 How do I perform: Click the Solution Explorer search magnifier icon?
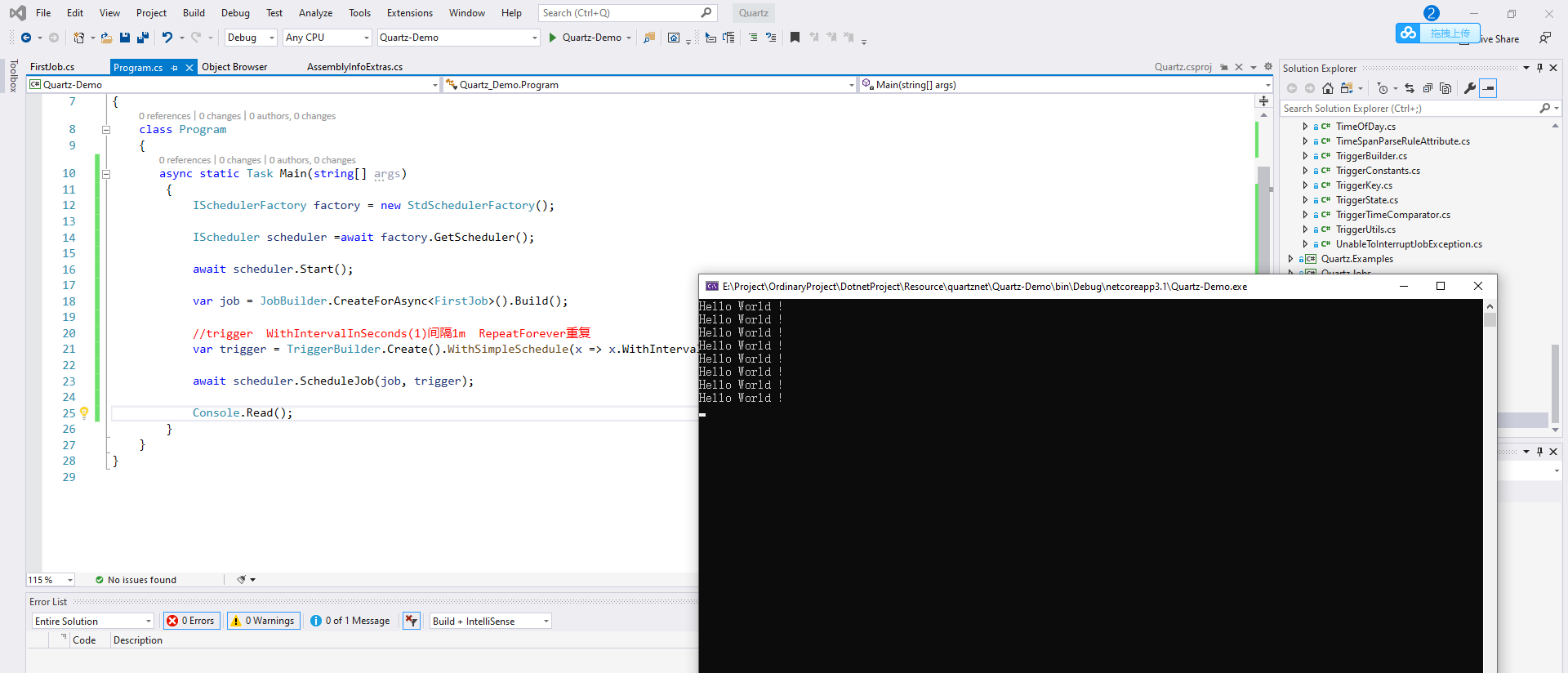pos(1544,108)
